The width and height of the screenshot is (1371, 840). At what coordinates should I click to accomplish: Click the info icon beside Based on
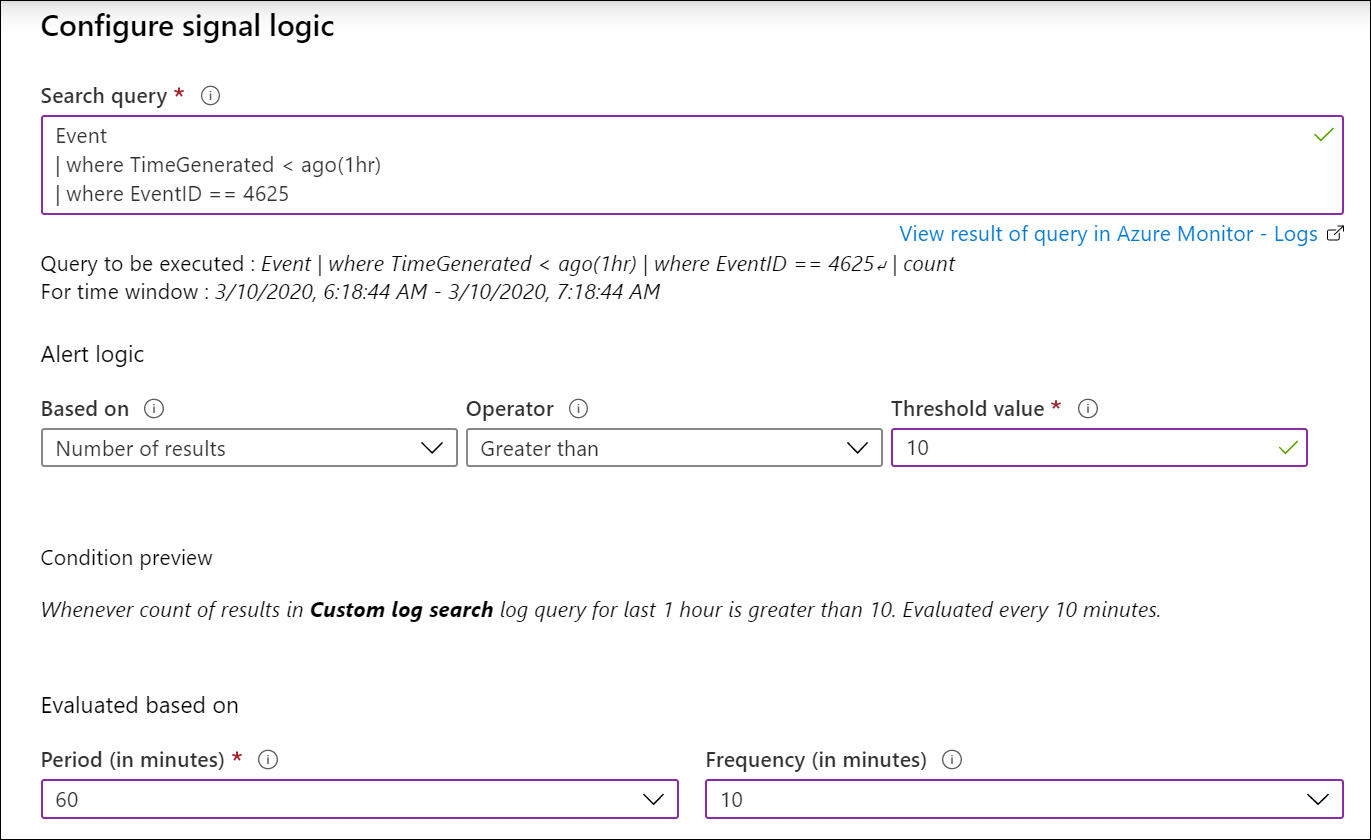[154, 409]
